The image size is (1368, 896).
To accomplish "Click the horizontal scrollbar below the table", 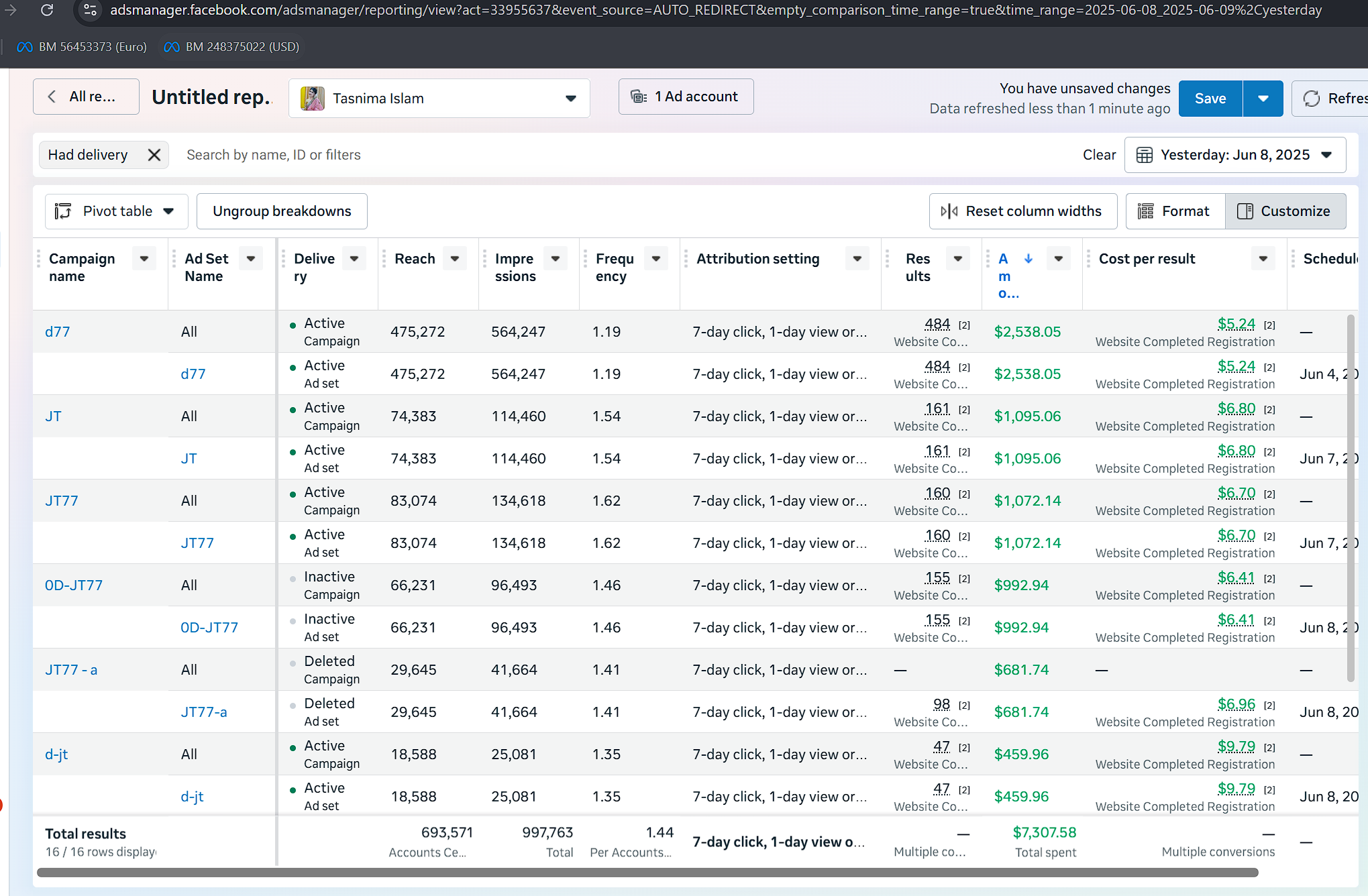I will click(647, 873).
